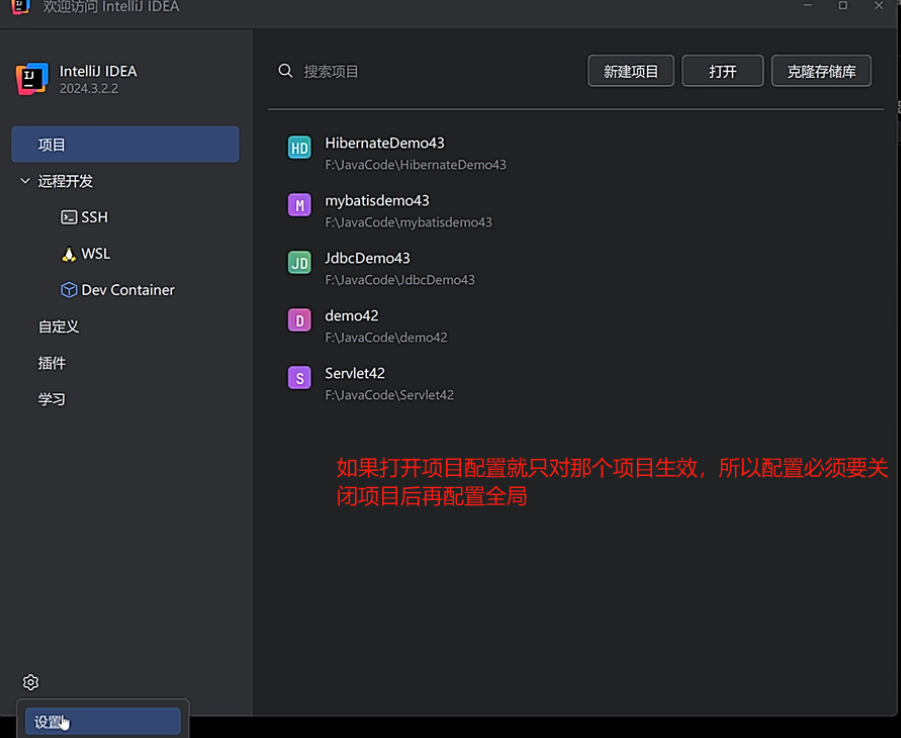The image size is (901, 738).
Task: Choose the 设置 popup menu item
Action: pos(103,721)
